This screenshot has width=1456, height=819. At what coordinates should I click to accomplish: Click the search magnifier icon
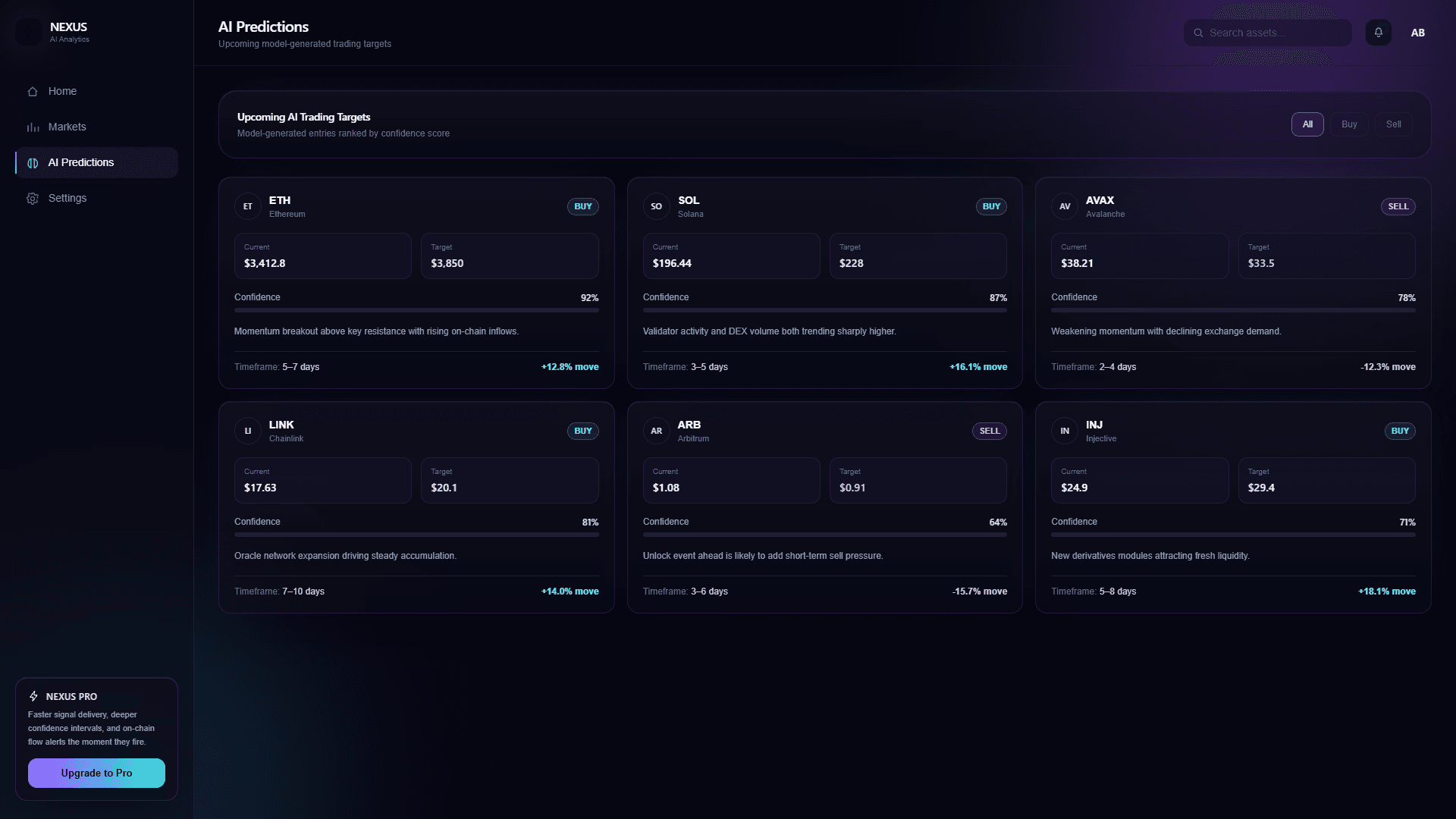(1198, 33)
